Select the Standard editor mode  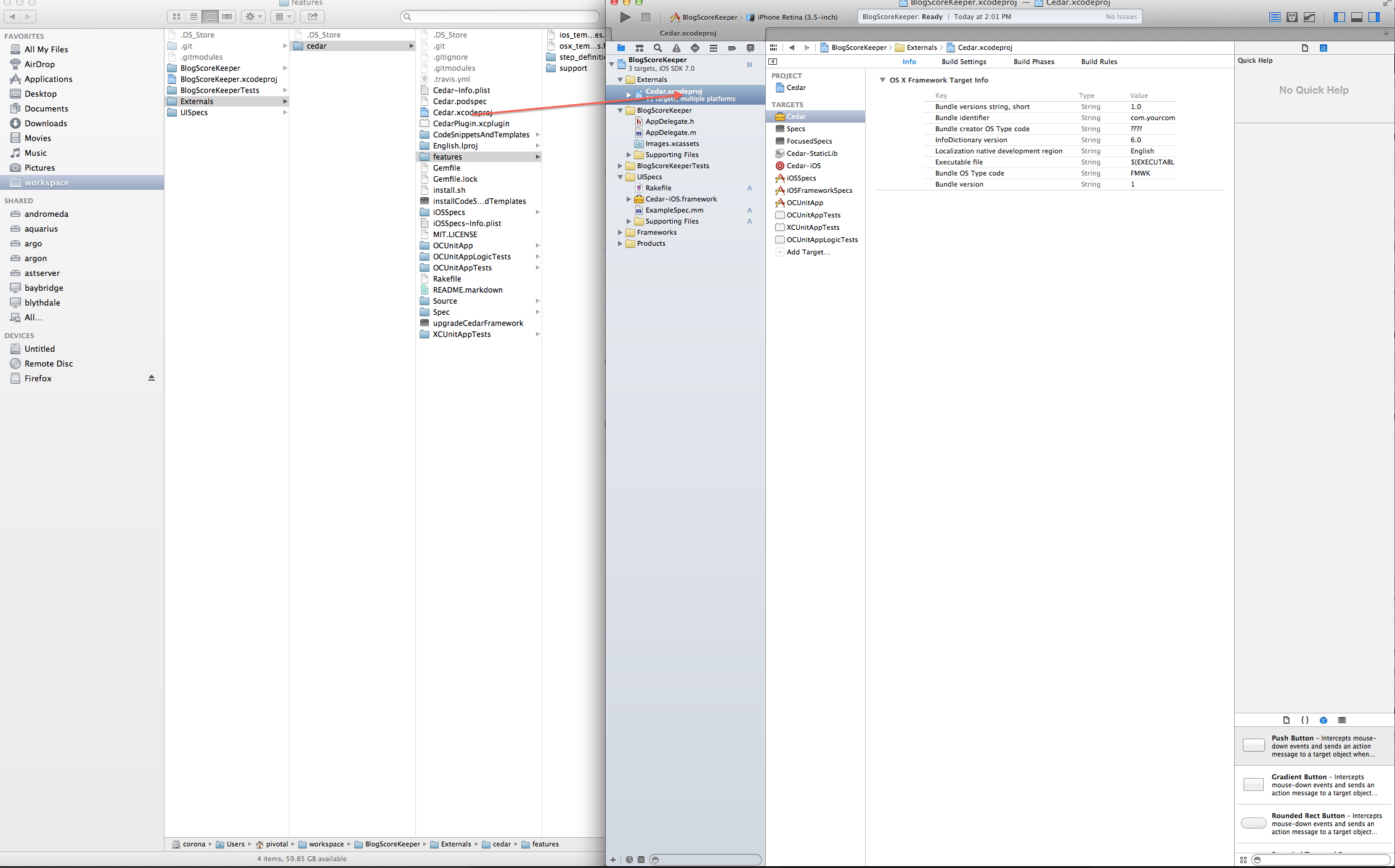pos(1275,17)
